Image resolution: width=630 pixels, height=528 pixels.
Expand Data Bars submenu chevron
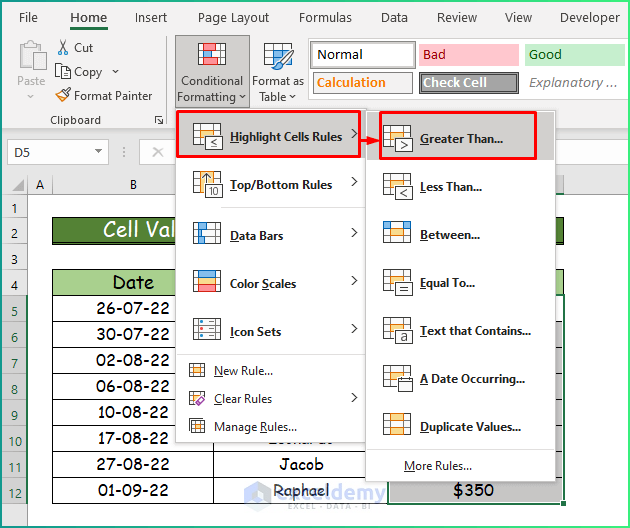(x=354, y=232)
